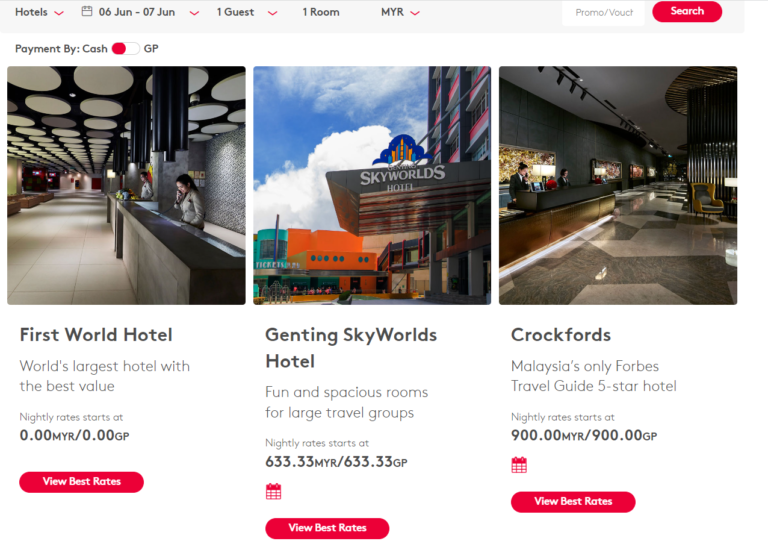768x547 pixels.
Task: View Best Rates for Crockfords
Action: click(573, 502)
